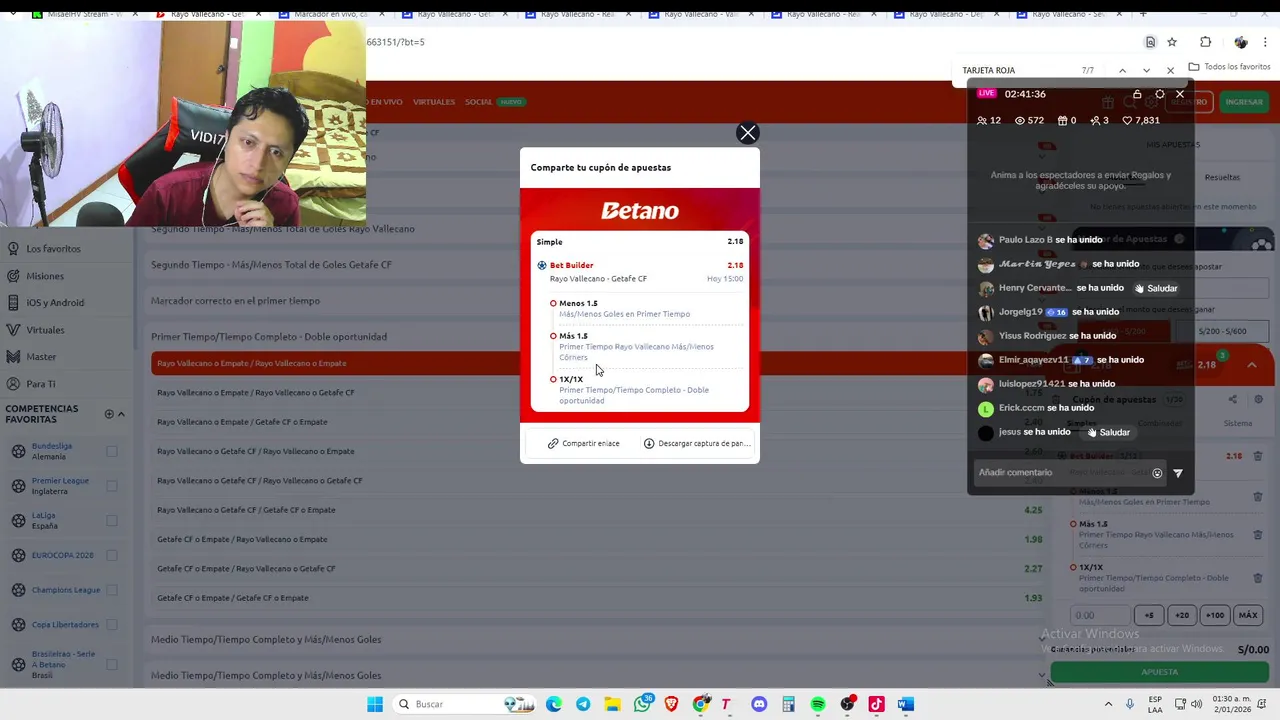Check the Brasileirao Serie A checkbox
The width and height of the screenshot is (1280, 720).
tap(112, 664)
